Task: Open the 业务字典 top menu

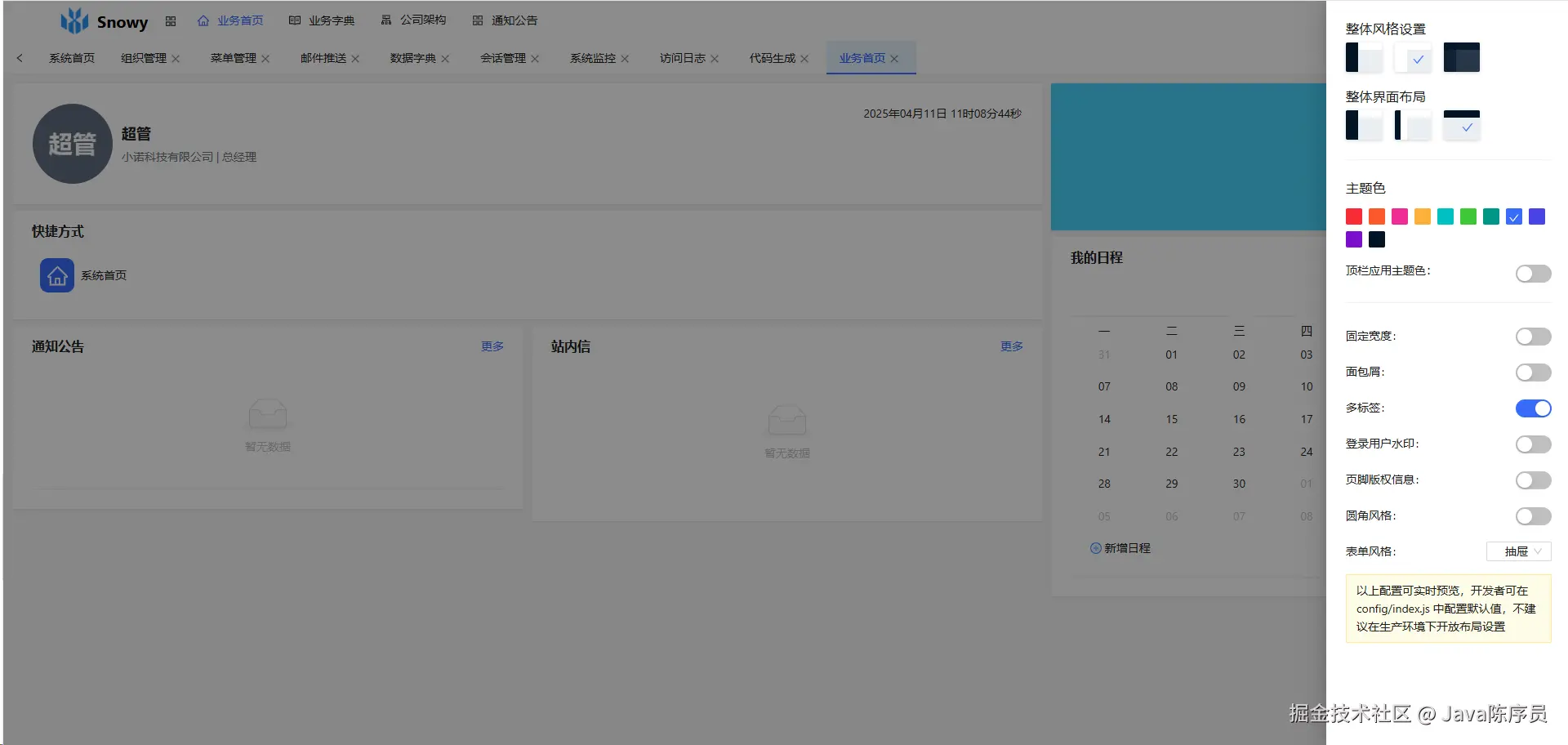Action: pyautogui.click(x=322, y=20)
